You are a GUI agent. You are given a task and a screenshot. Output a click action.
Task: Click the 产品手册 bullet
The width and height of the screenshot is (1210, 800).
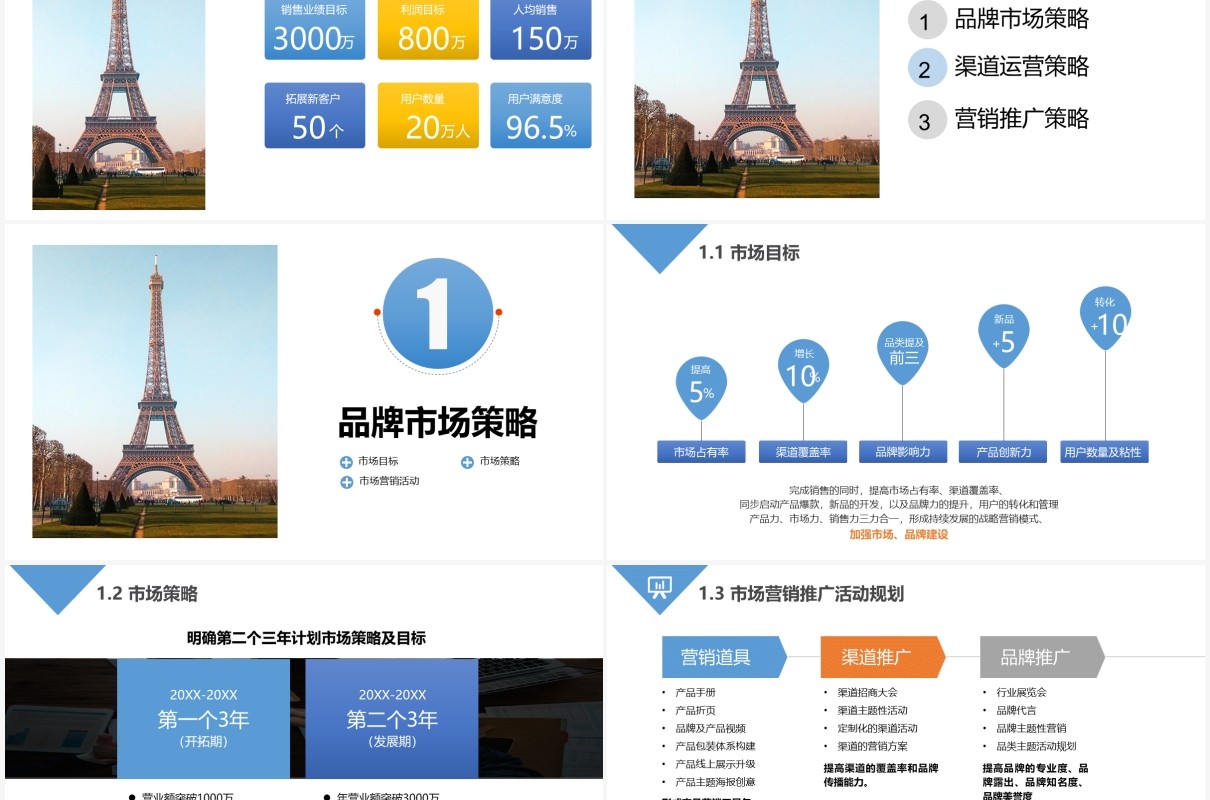click(x=696, y=692)
